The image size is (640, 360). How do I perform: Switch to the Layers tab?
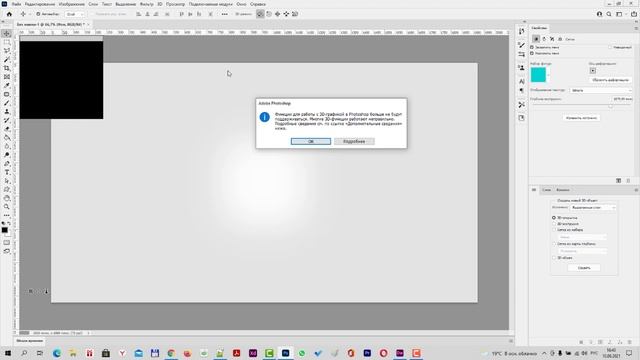[546, 190]
